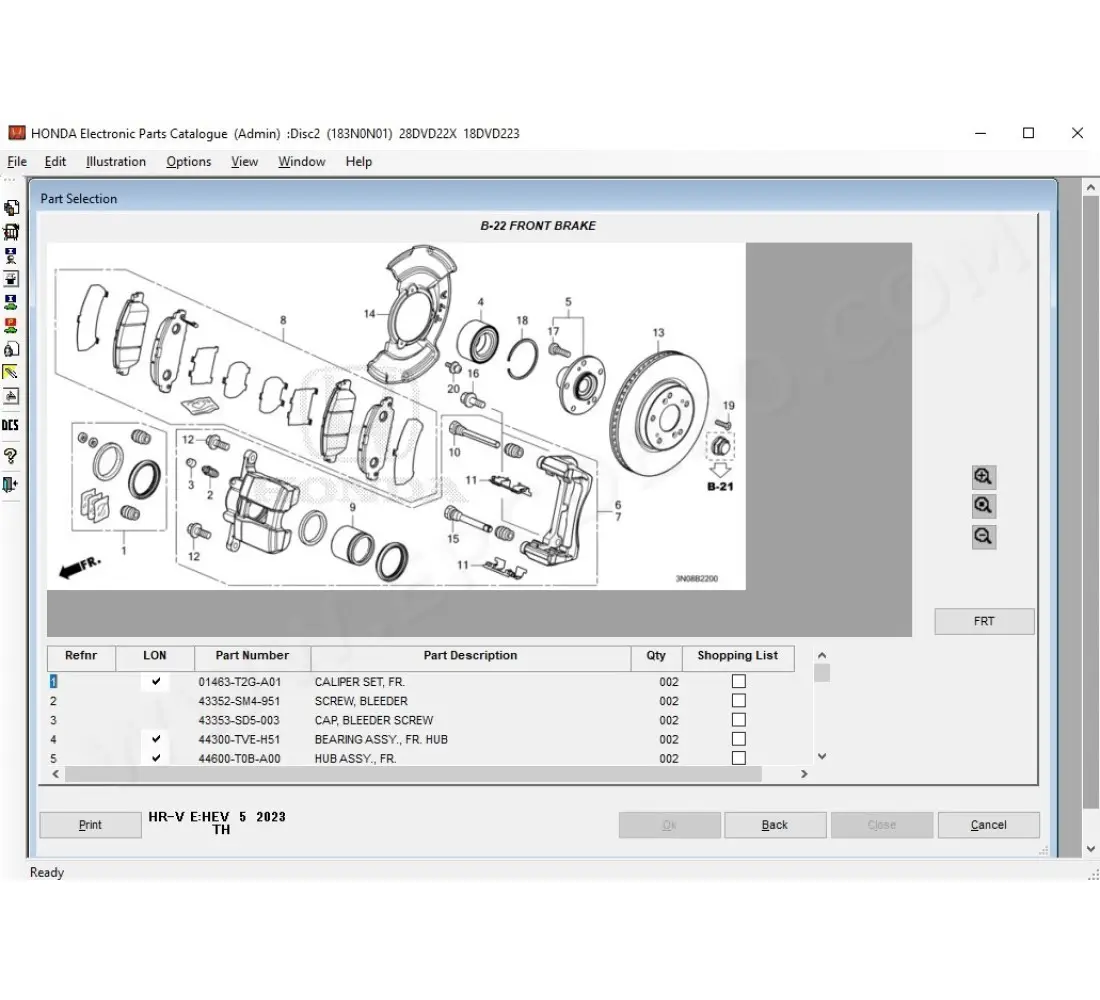Click parts table horizontal scroll left arrow
Viewport: 1100px width, 1000px height.
56,774
